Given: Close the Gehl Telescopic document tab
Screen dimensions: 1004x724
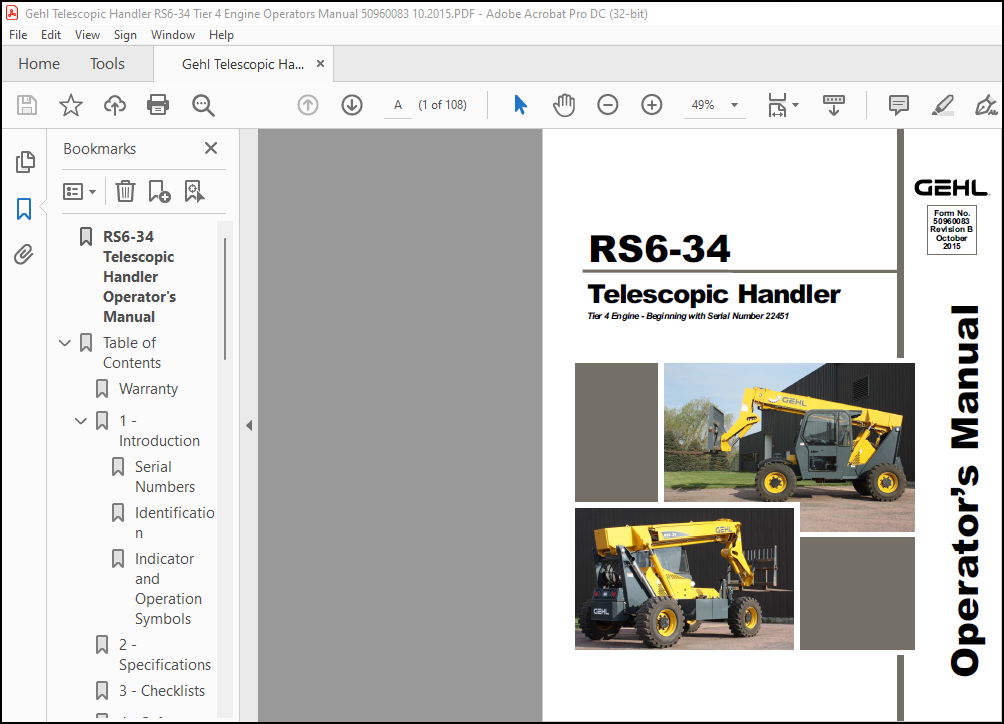Looking at the screenshot, I should coord(320,63).
